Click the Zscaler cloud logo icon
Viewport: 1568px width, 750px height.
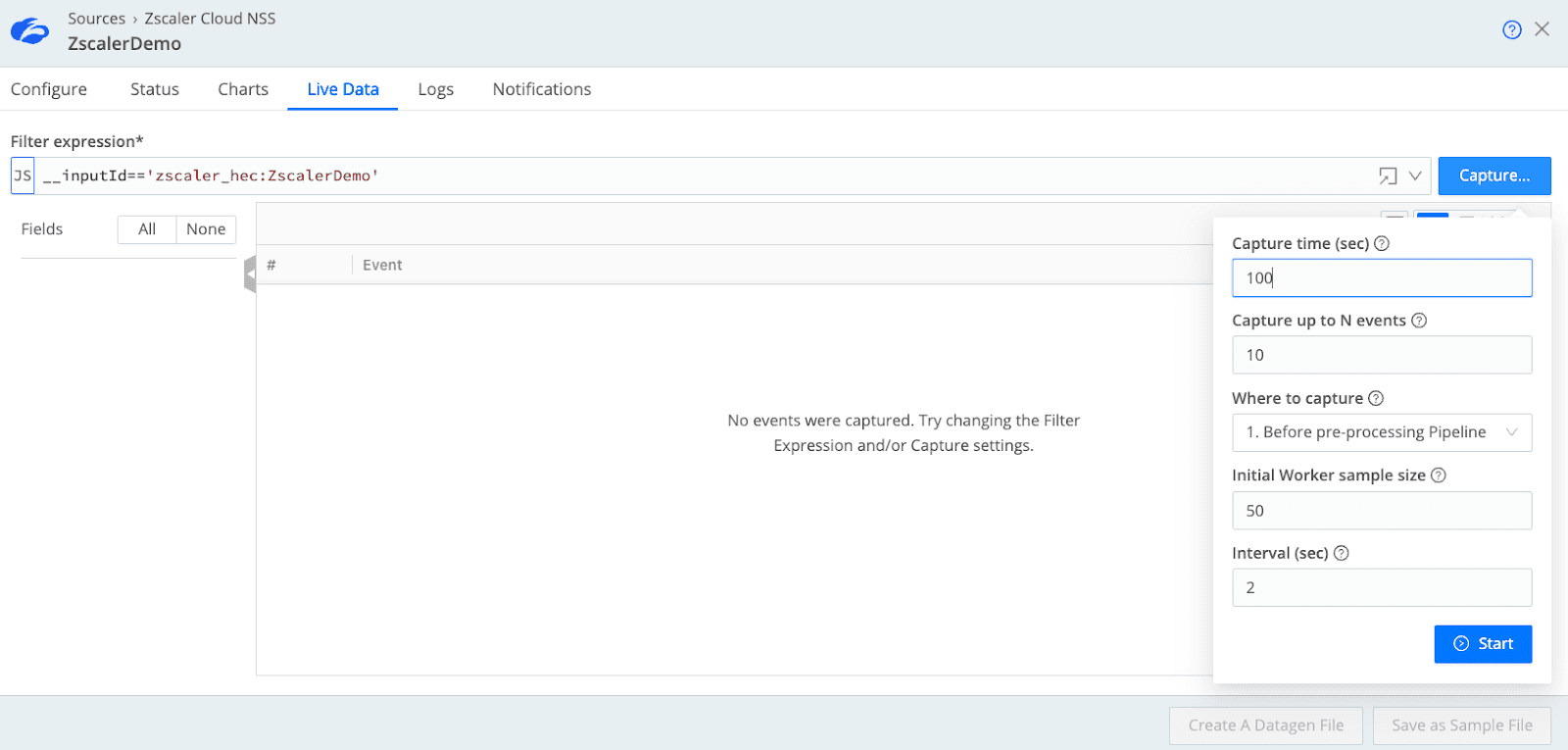point(29,31)
